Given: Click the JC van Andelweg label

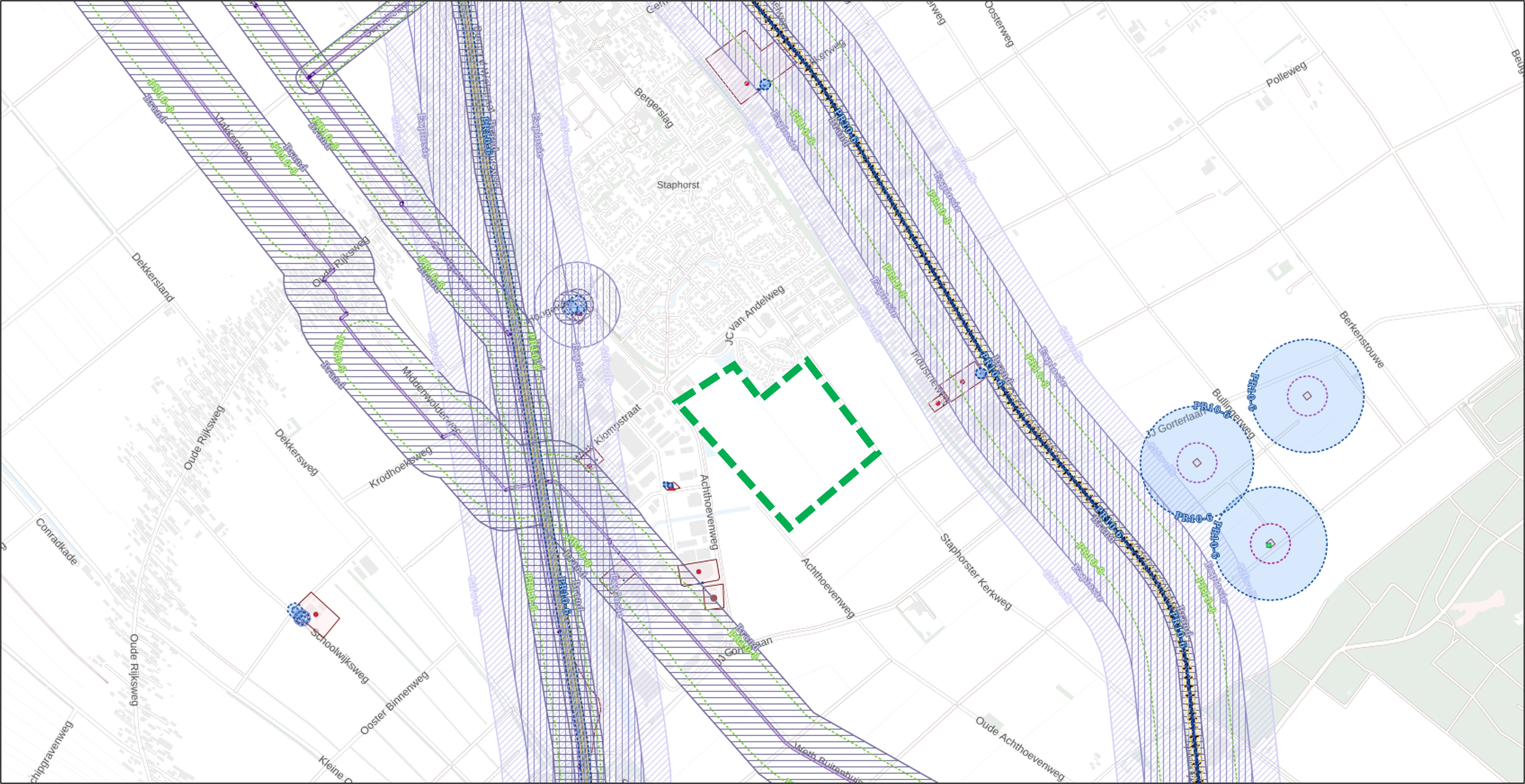Looking at the screenshot, I should [754, 314].
